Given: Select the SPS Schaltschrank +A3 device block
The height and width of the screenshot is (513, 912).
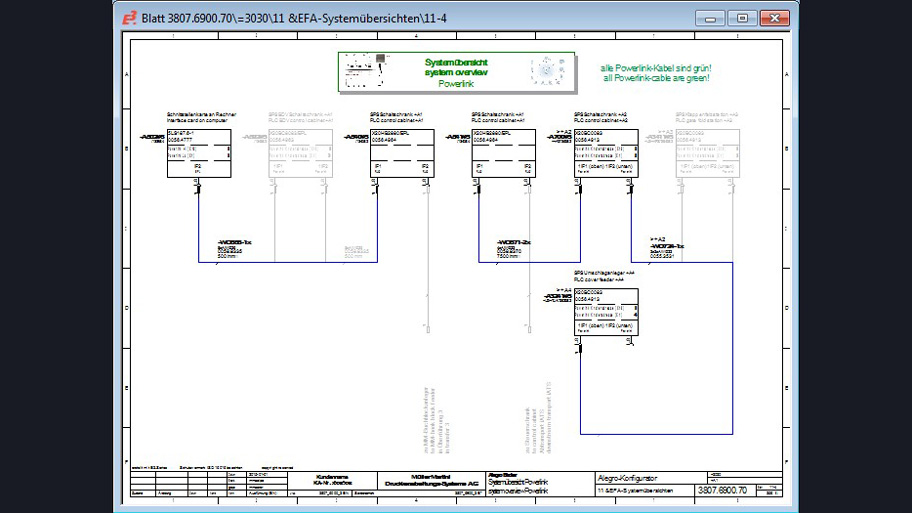Looking at the screenshot, I should [606, 154].
